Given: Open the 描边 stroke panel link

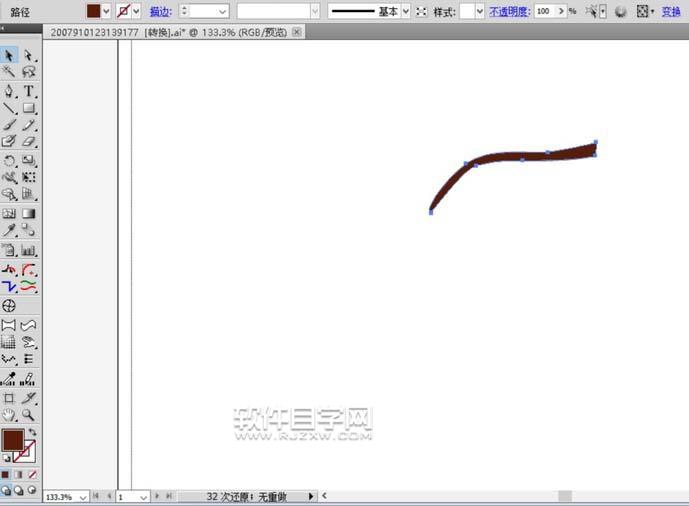Looking at the screenshot, I should 161,11.
